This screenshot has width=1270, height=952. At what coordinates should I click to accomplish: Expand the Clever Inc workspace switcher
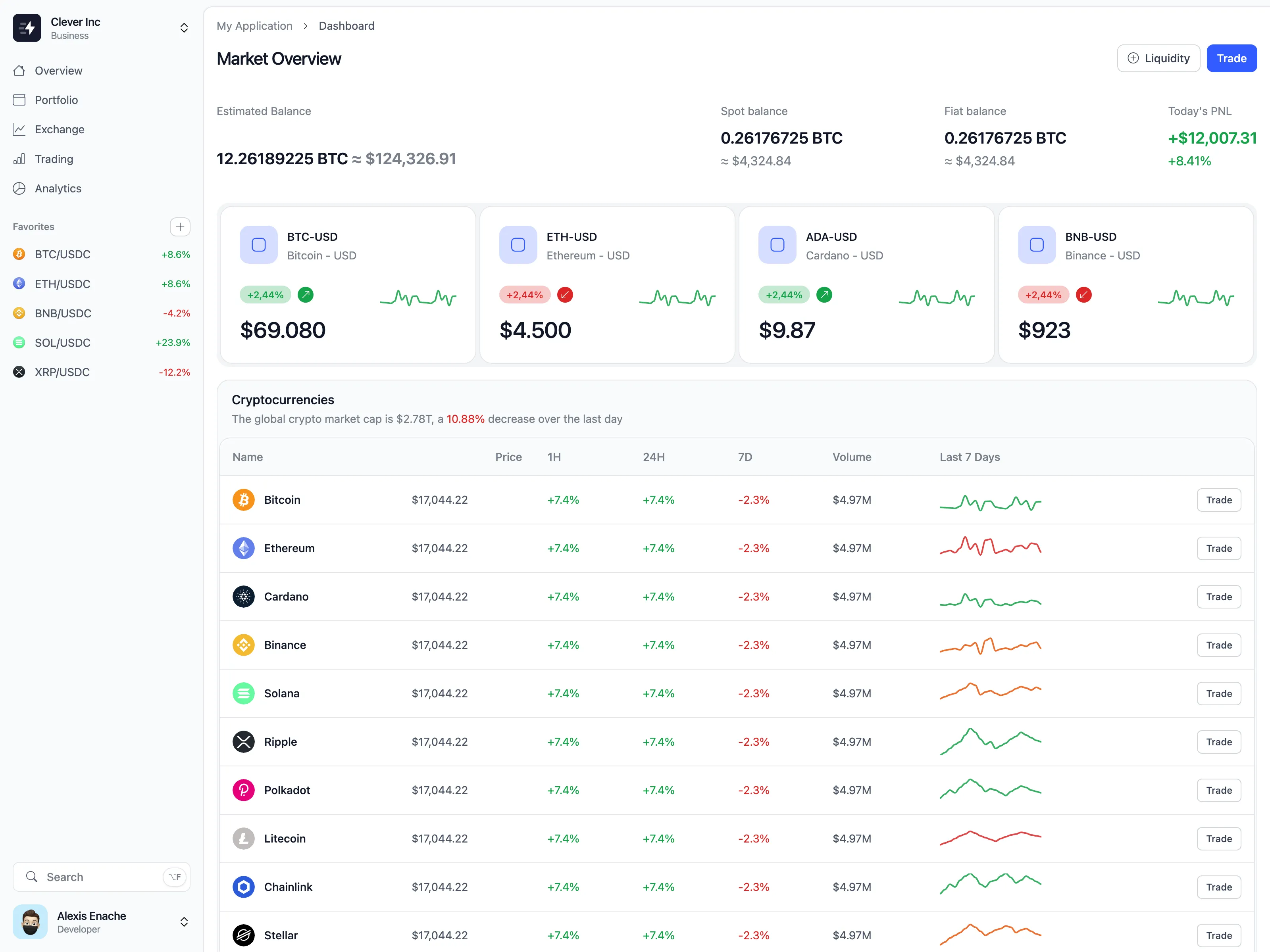(184, 28)
